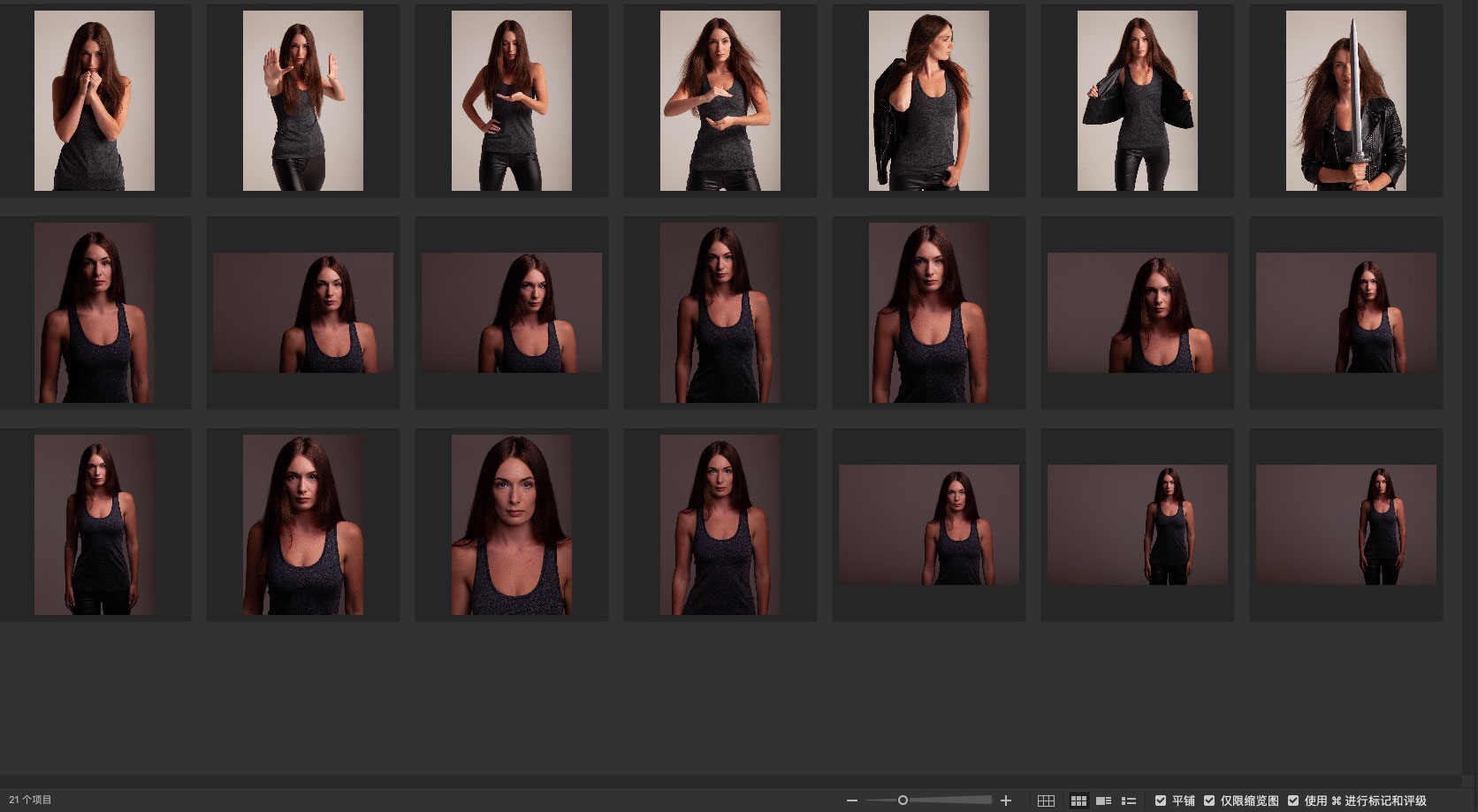Disable 使用 ⌘ 进行标记和评级 checkbox
The image size is (1478, 812).
(x=1293, y=801)
